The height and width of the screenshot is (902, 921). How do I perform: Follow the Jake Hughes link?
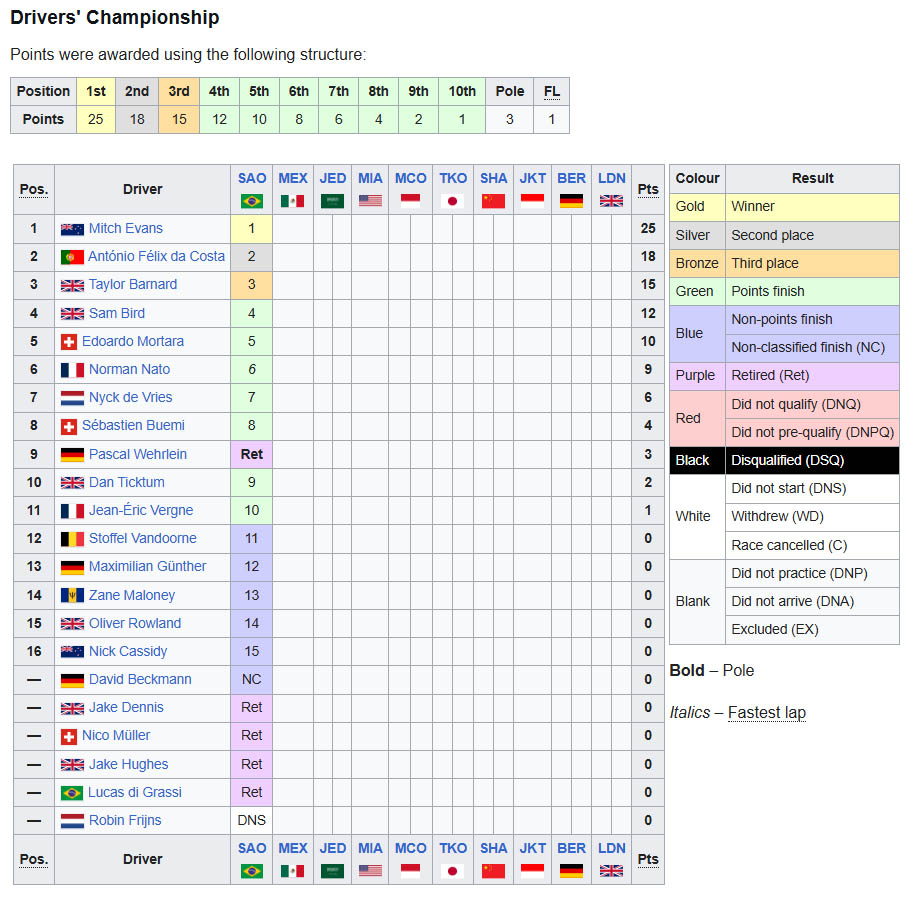(x=129, y=764)
